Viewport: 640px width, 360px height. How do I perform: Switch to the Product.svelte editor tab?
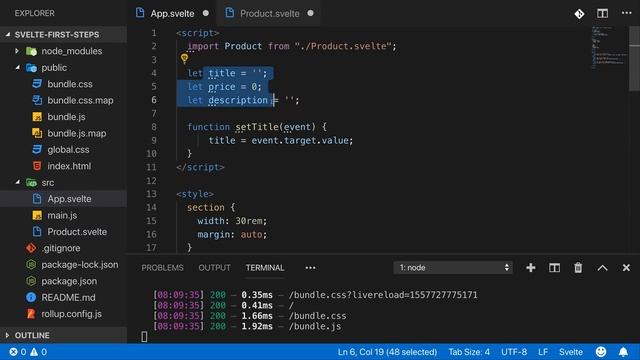point(269,13)
